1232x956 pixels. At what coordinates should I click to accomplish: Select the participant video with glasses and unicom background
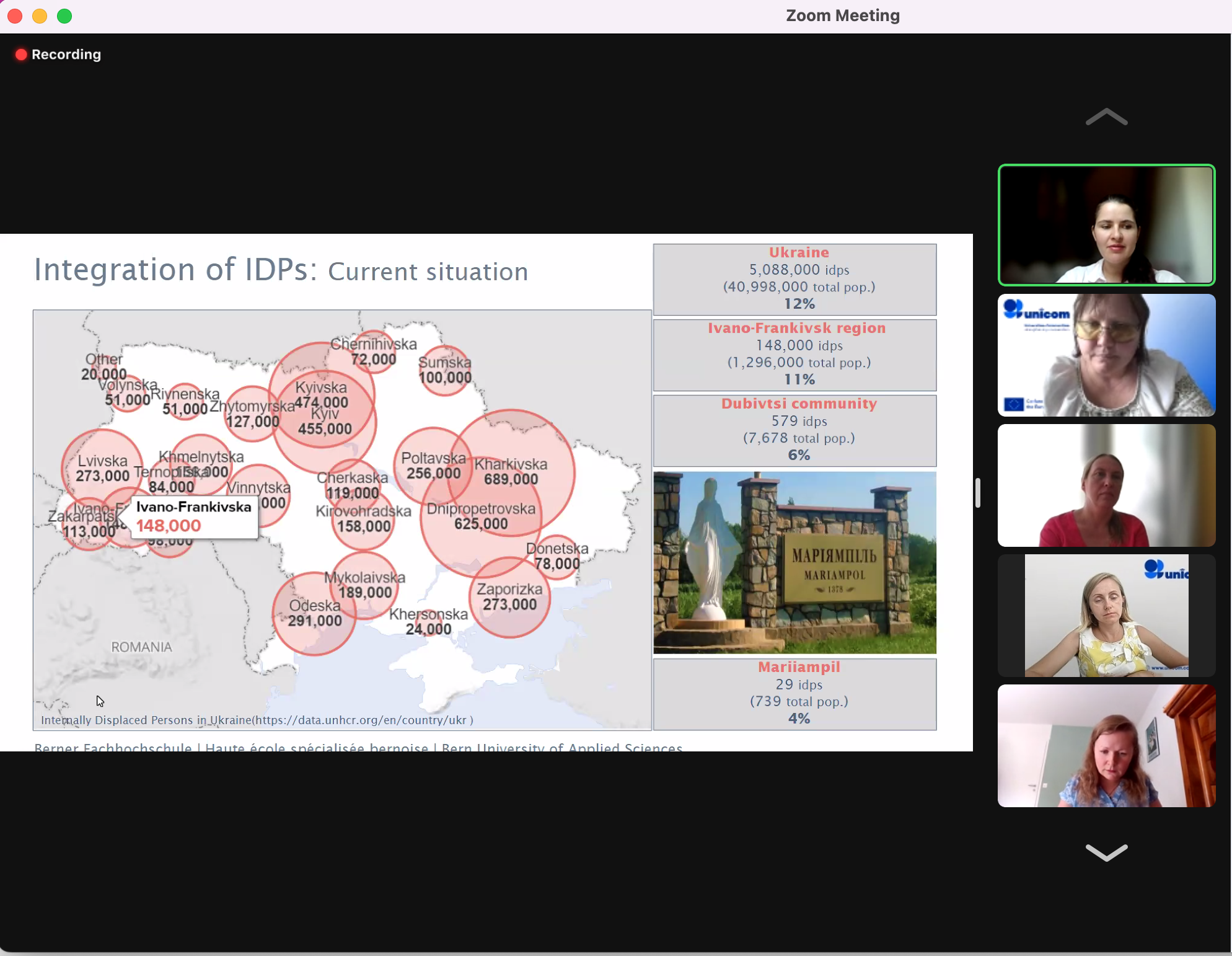1106,355
